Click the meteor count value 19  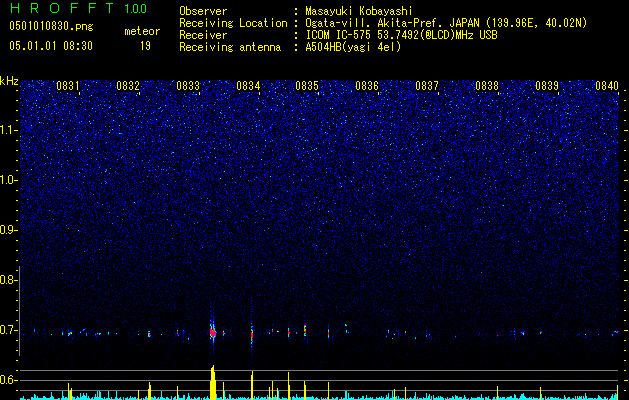[x=145, y=46]
